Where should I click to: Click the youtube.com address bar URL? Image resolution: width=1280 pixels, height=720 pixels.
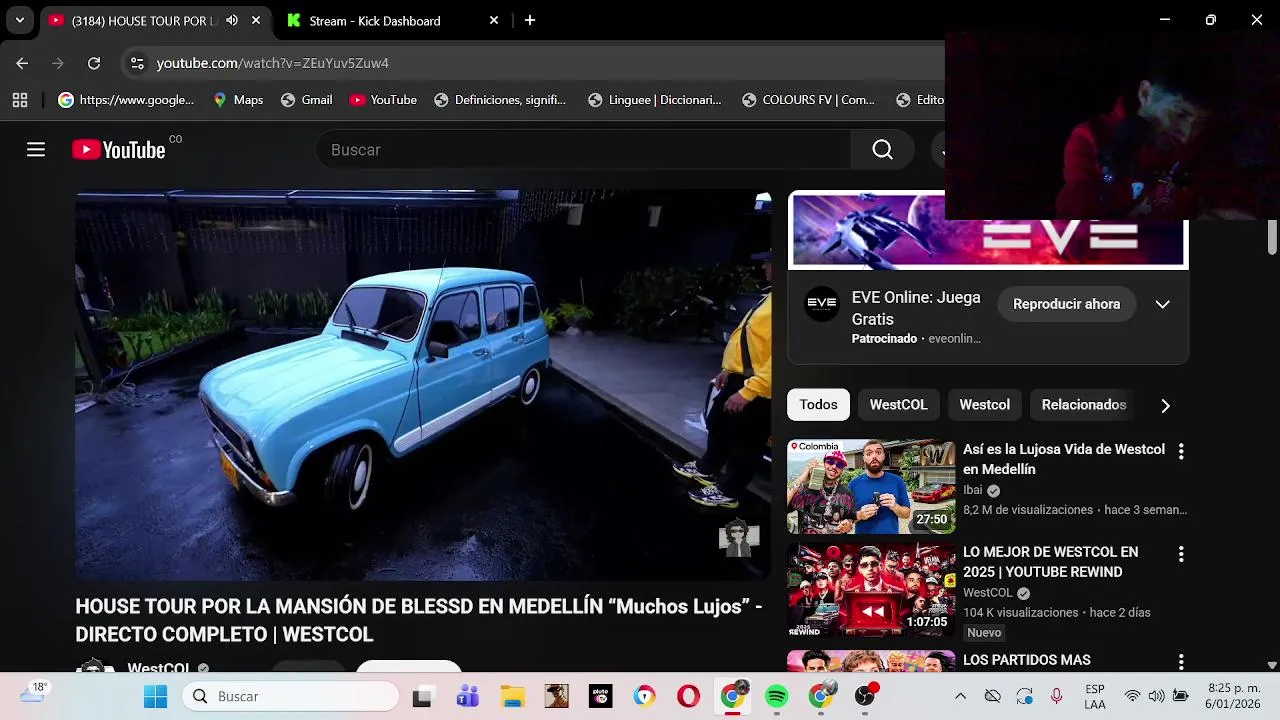(x=273, y=63)
